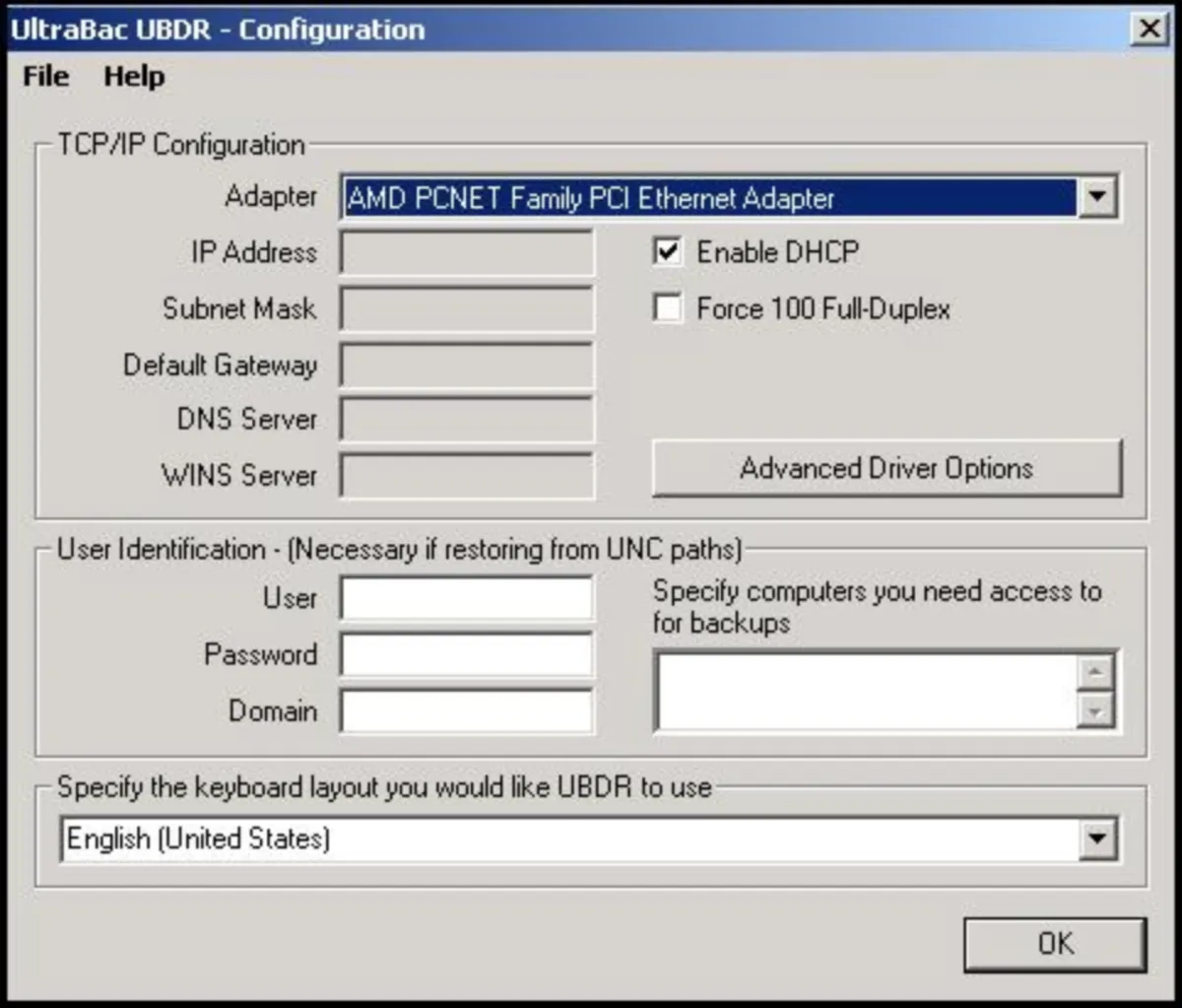Click the IP Address field
The height and width of the screenshot is (1008, 1182).
[467, 253]
